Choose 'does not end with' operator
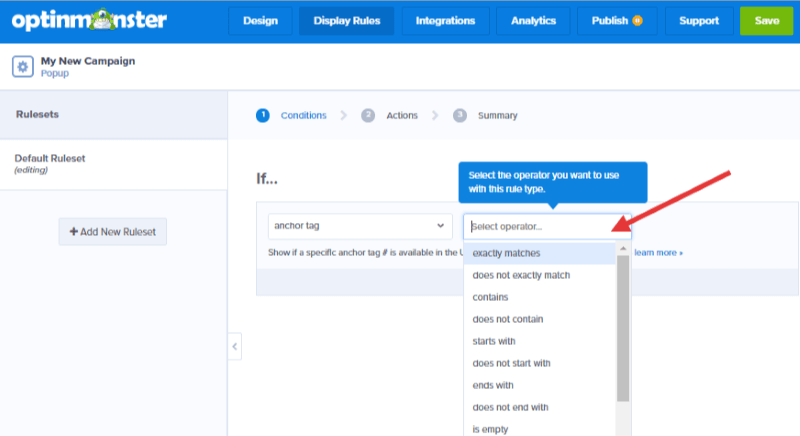 (539, 407)
